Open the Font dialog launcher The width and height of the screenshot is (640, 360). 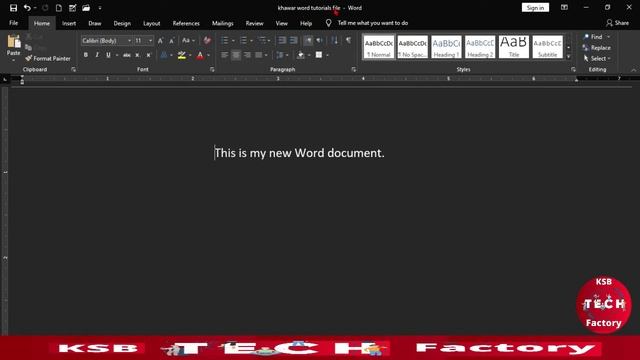pyautogui.click(x=212, y=70)
